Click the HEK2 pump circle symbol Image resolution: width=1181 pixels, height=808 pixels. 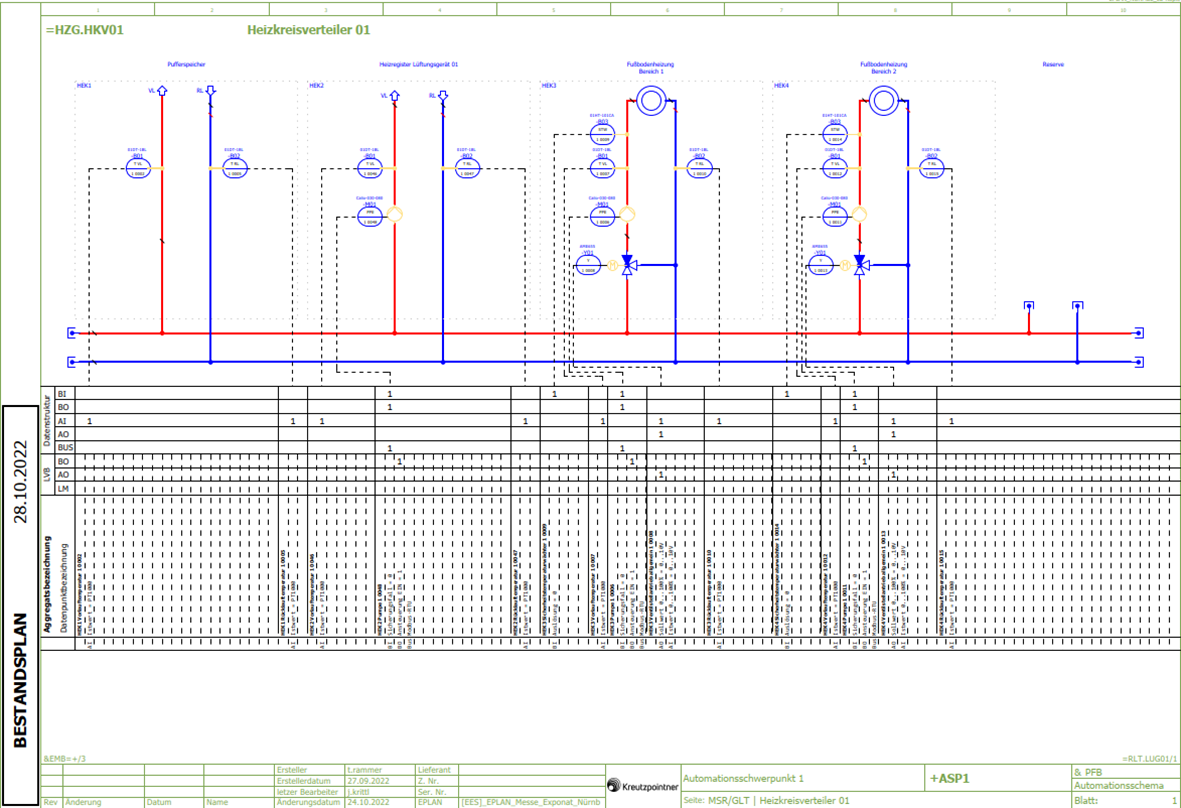point(395,214)
